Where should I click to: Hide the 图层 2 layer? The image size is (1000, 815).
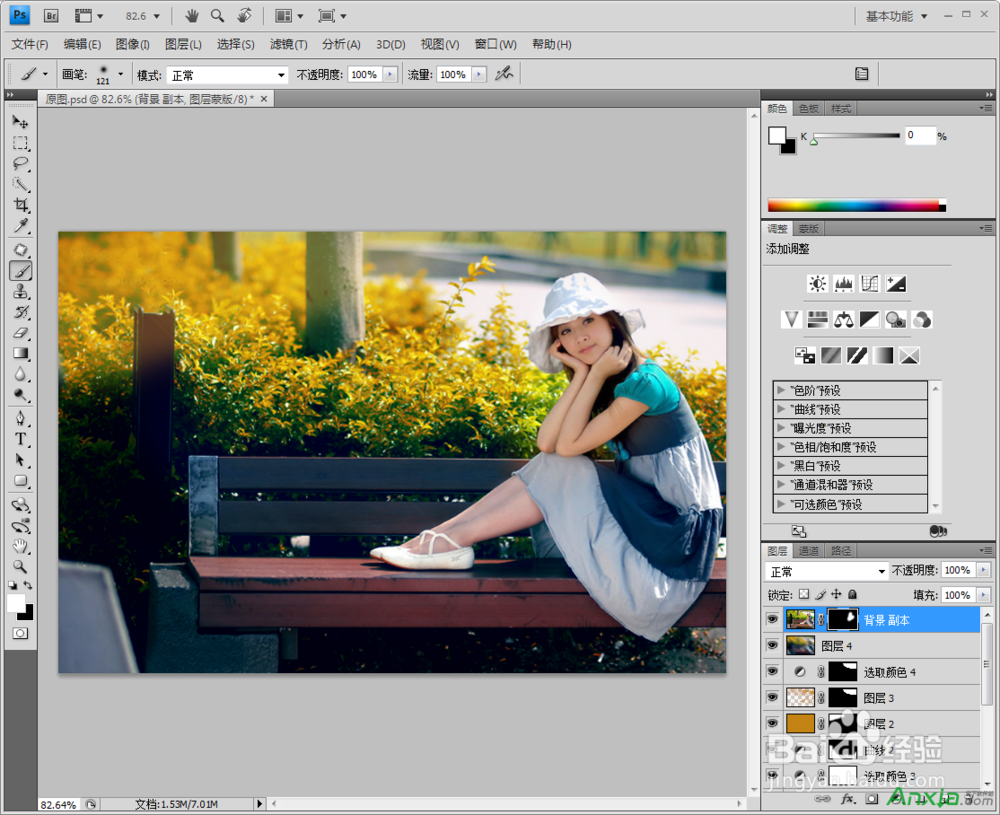[772, 724]
